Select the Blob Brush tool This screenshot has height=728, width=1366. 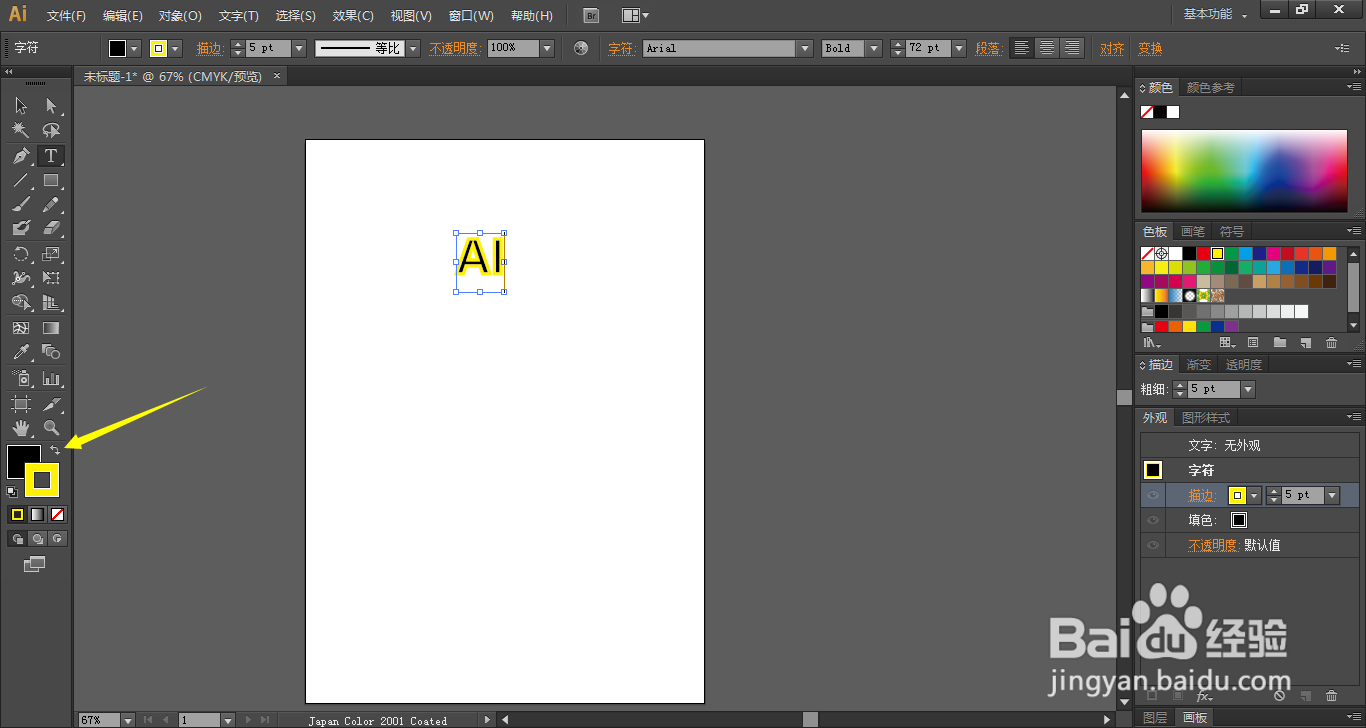click(x=21, y=229)
